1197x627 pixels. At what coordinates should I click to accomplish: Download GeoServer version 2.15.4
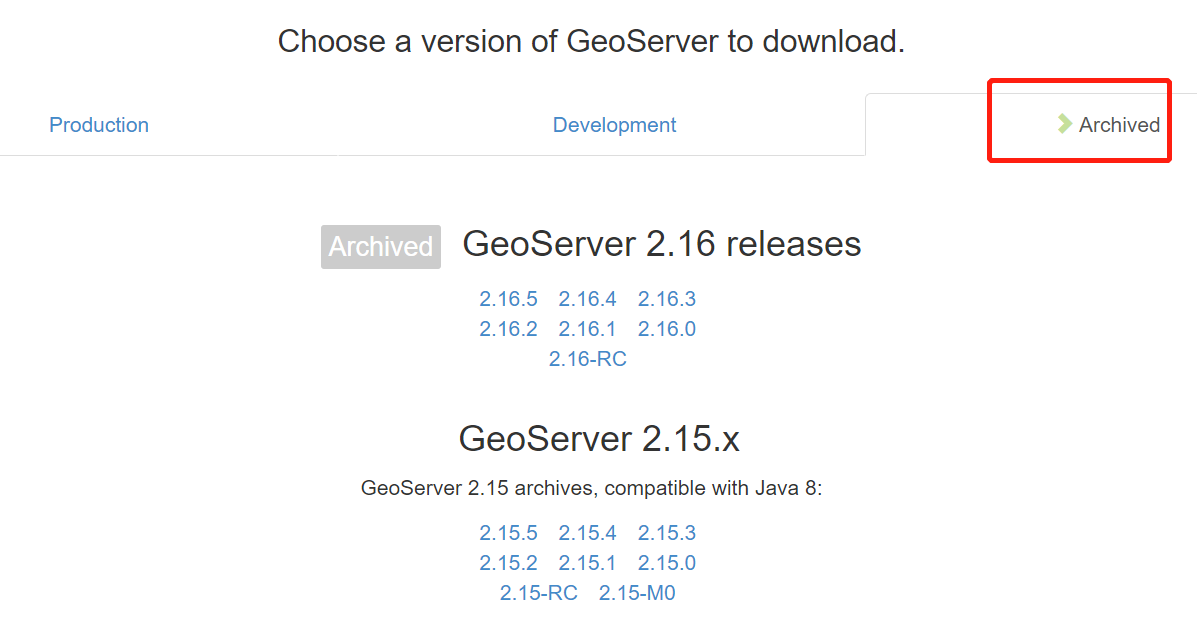587,533
